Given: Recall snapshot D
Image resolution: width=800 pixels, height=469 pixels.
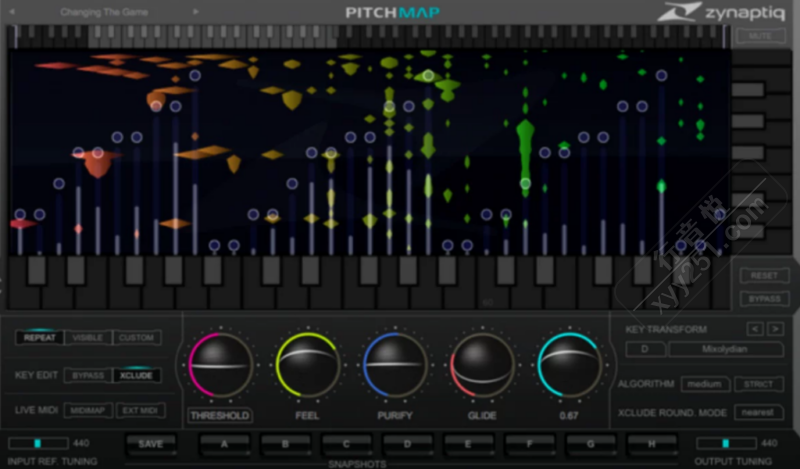Looking at the screenshot, I should click(x=407, y=444).
